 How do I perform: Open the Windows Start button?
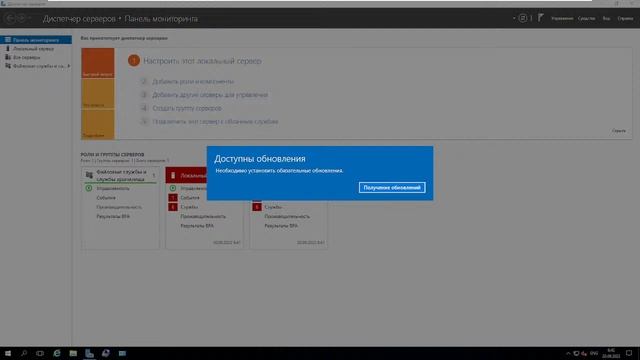point(8,353)
